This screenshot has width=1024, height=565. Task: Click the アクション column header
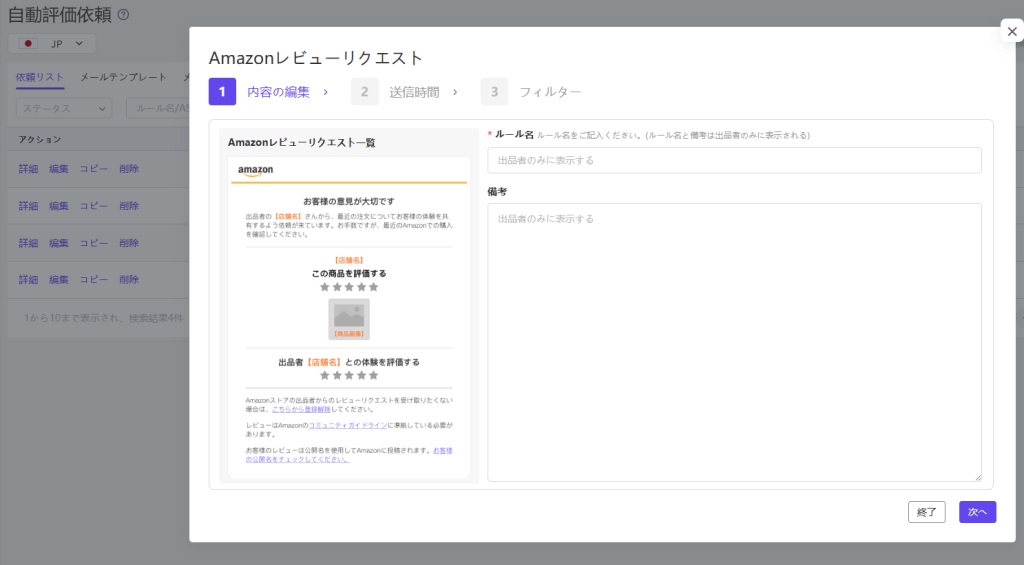[40, 140]
